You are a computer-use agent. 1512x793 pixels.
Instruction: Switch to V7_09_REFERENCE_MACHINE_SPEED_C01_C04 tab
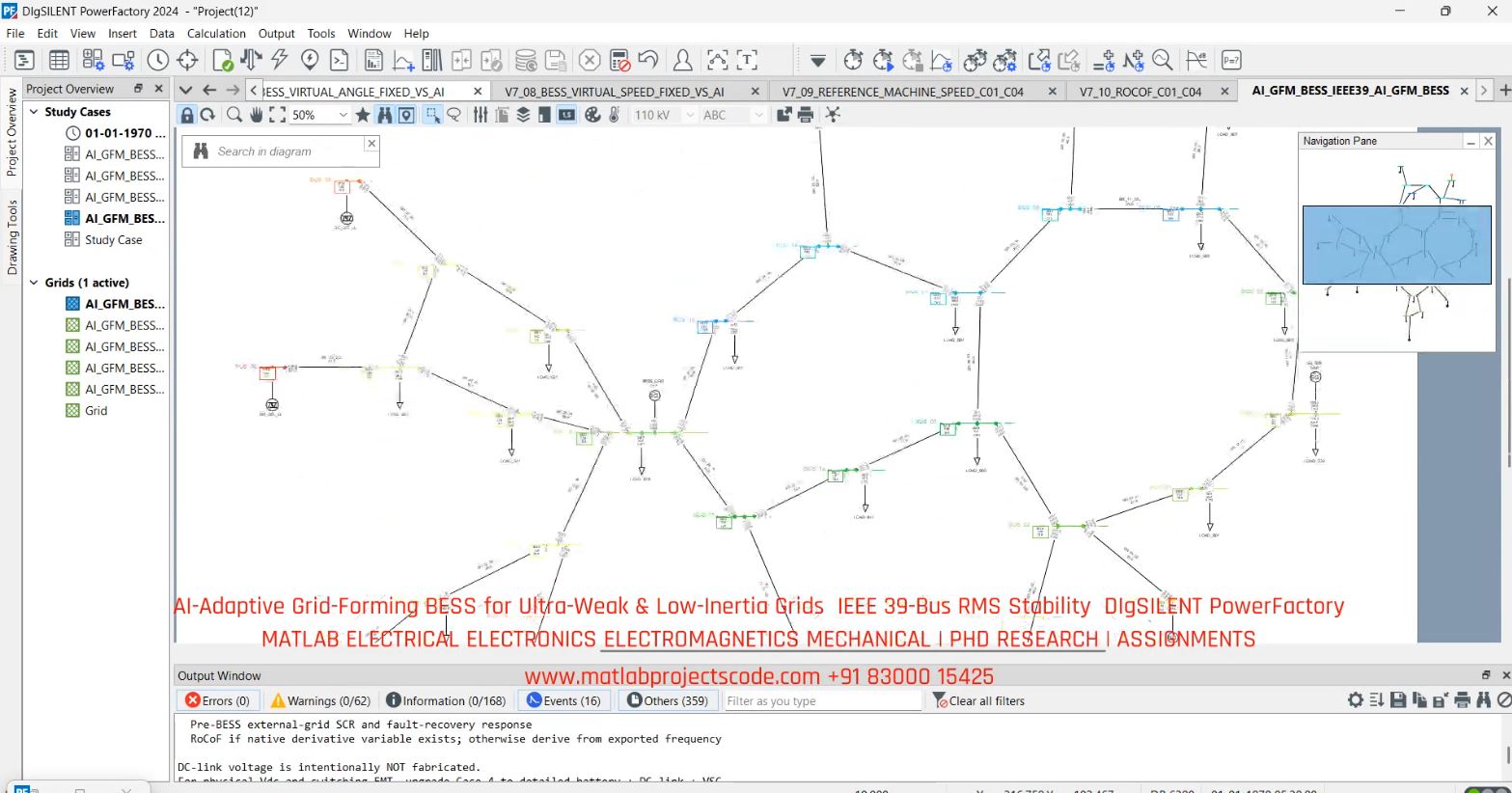(x=903, y=92)
